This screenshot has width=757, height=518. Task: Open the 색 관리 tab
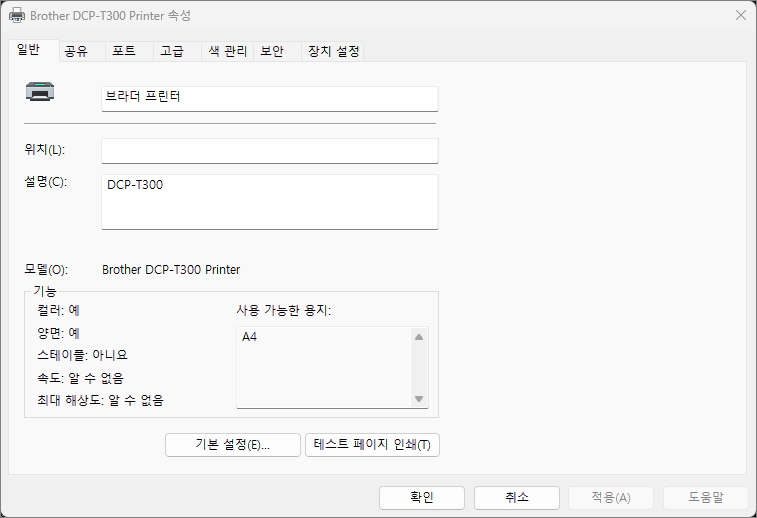click(227, 51)
